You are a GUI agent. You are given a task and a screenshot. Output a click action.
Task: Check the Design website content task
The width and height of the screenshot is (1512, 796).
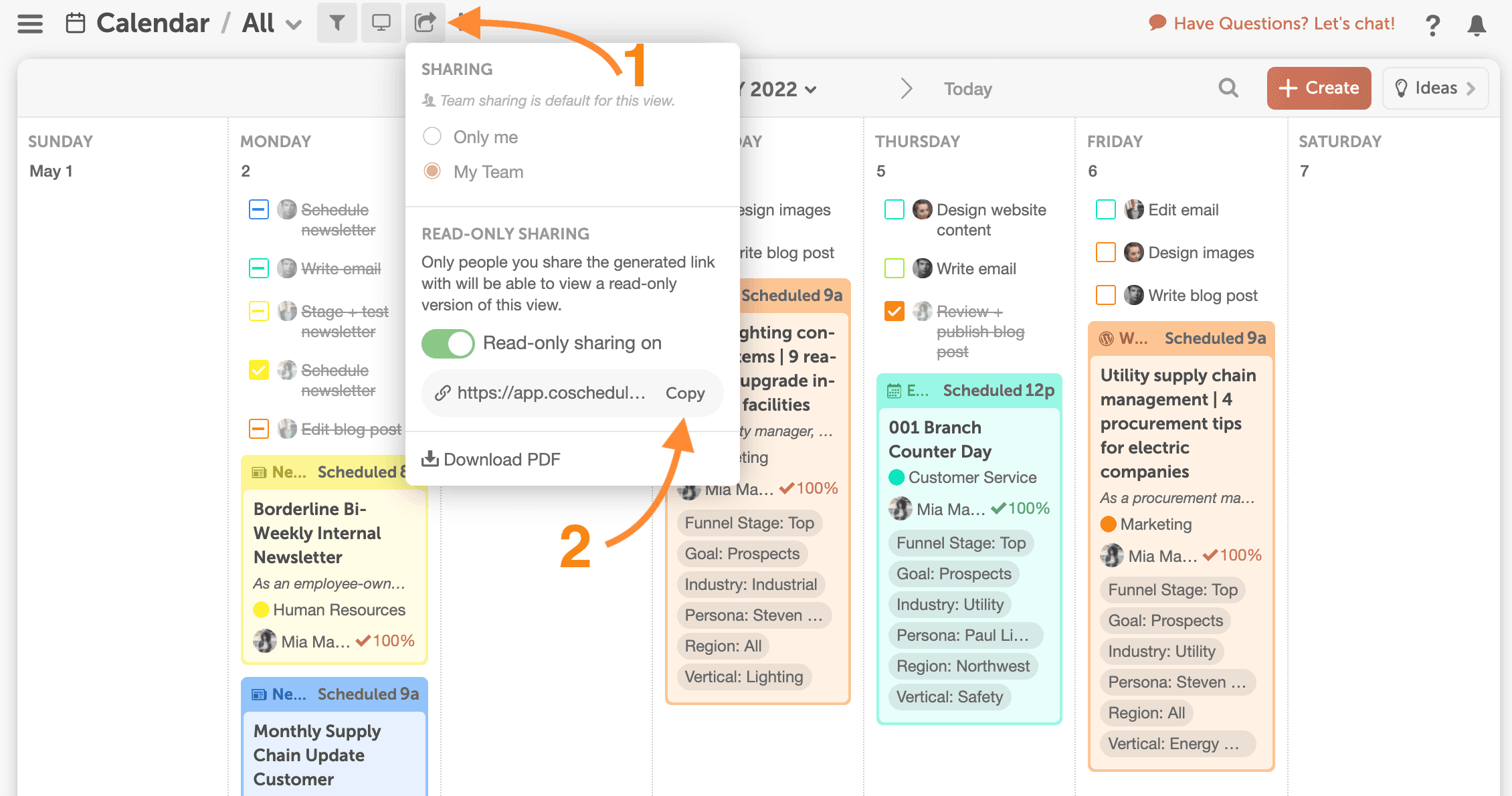pos(894,209)
